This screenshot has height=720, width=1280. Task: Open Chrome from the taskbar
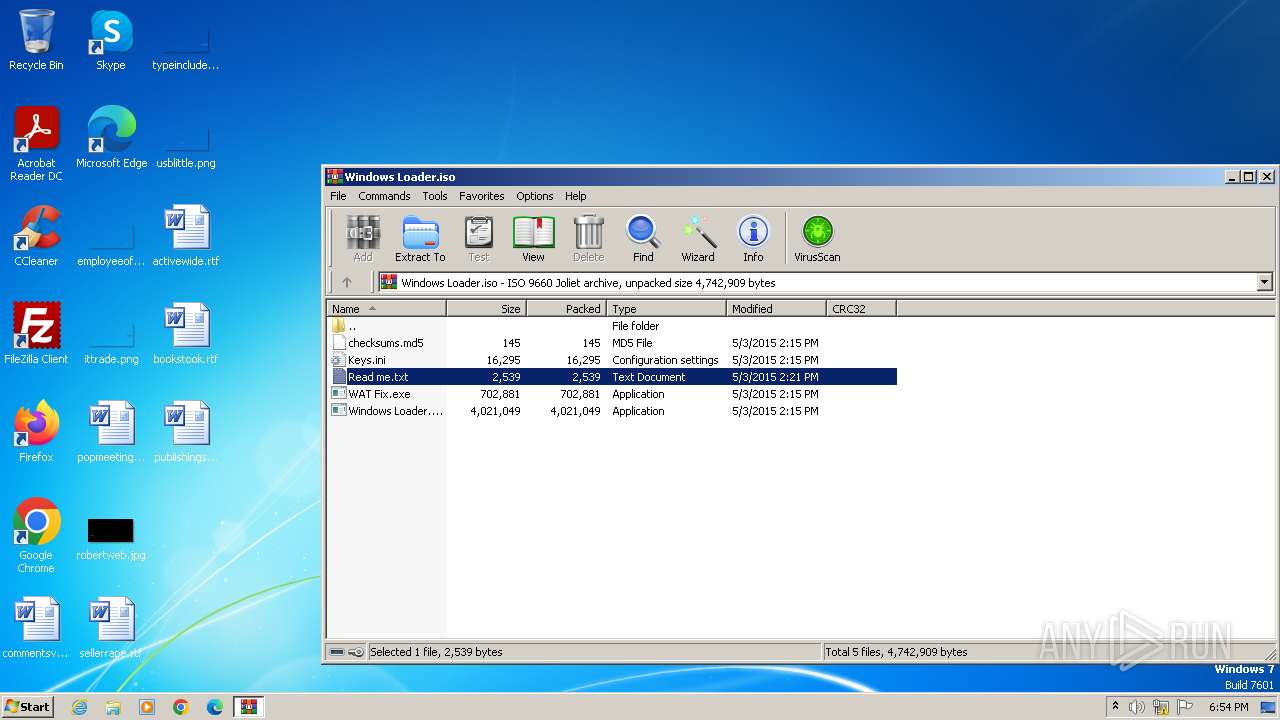(x=181, y=707)
